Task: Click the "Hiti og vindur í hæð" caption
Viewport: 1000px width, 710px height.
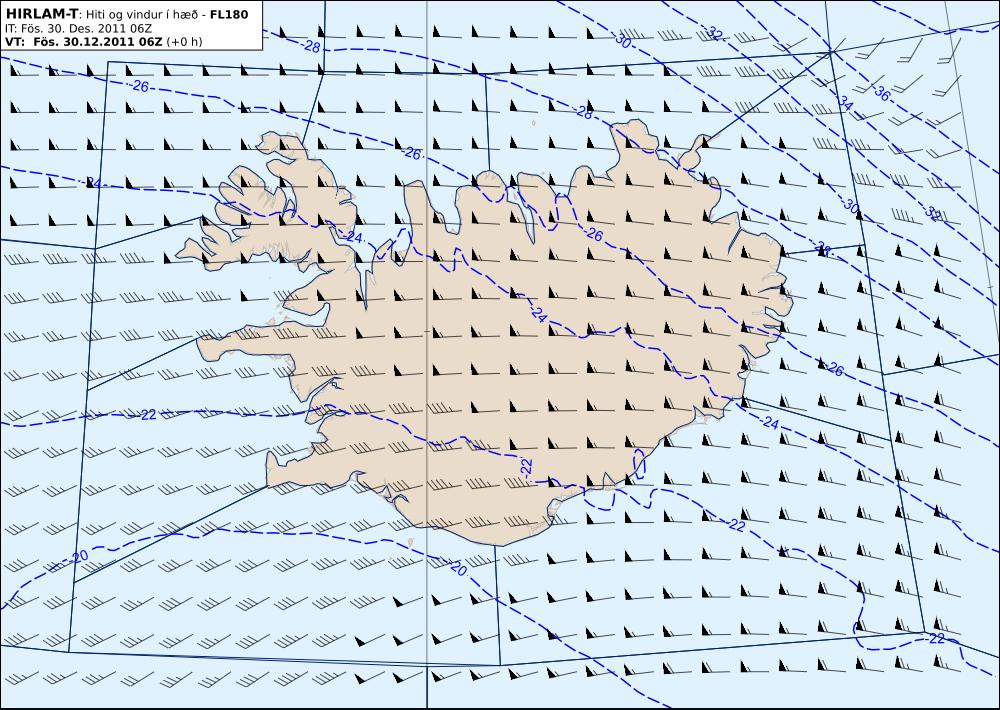Action: 142,14
